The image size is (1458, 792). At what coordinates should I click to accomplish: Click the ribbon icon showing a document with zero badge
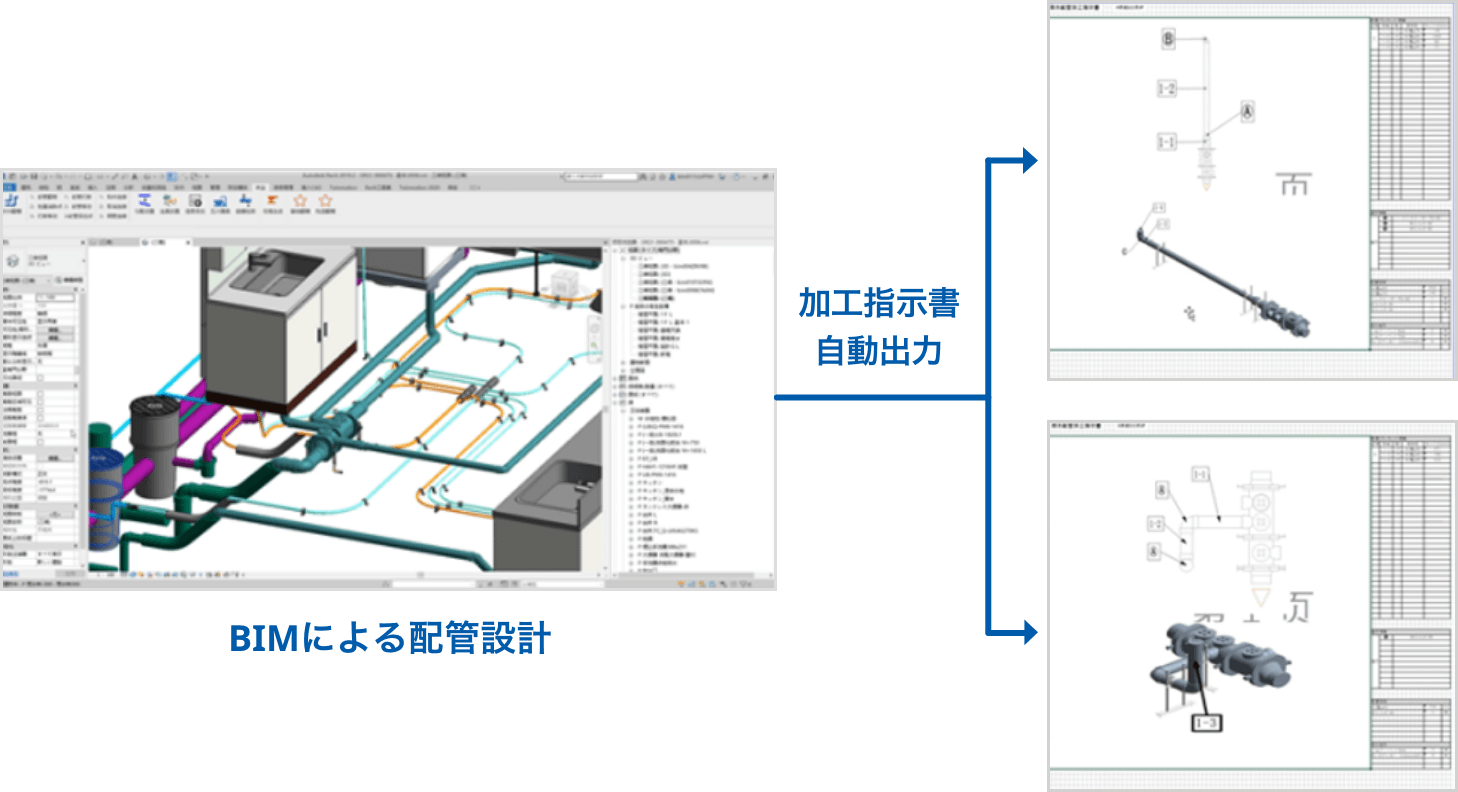[195, 200]
